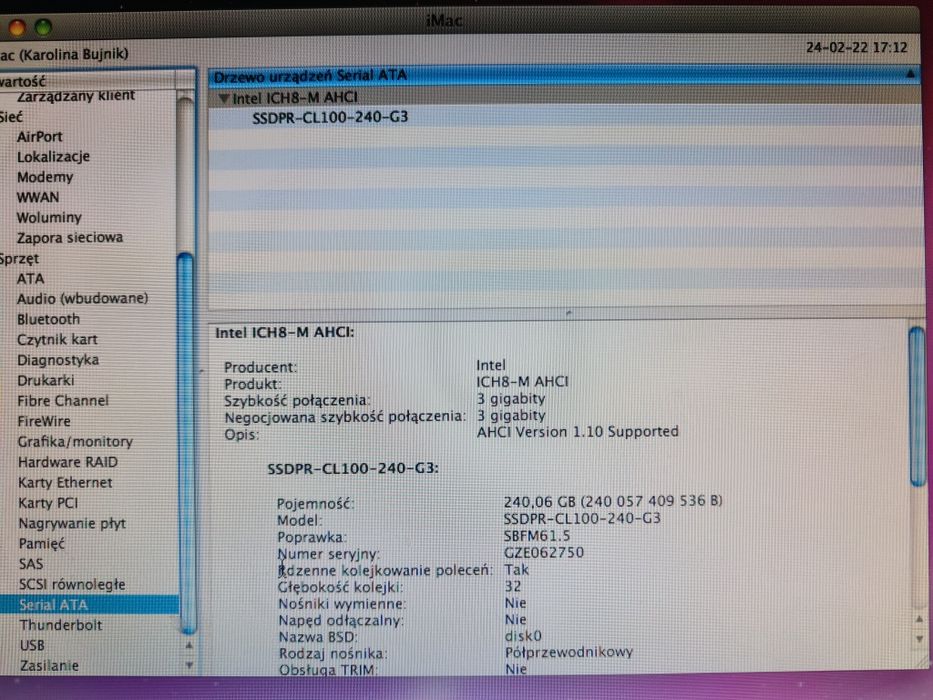This screenshot has width=933, height=700.
Task: Click the serial number GZE062750
Action: coord(544,553)
